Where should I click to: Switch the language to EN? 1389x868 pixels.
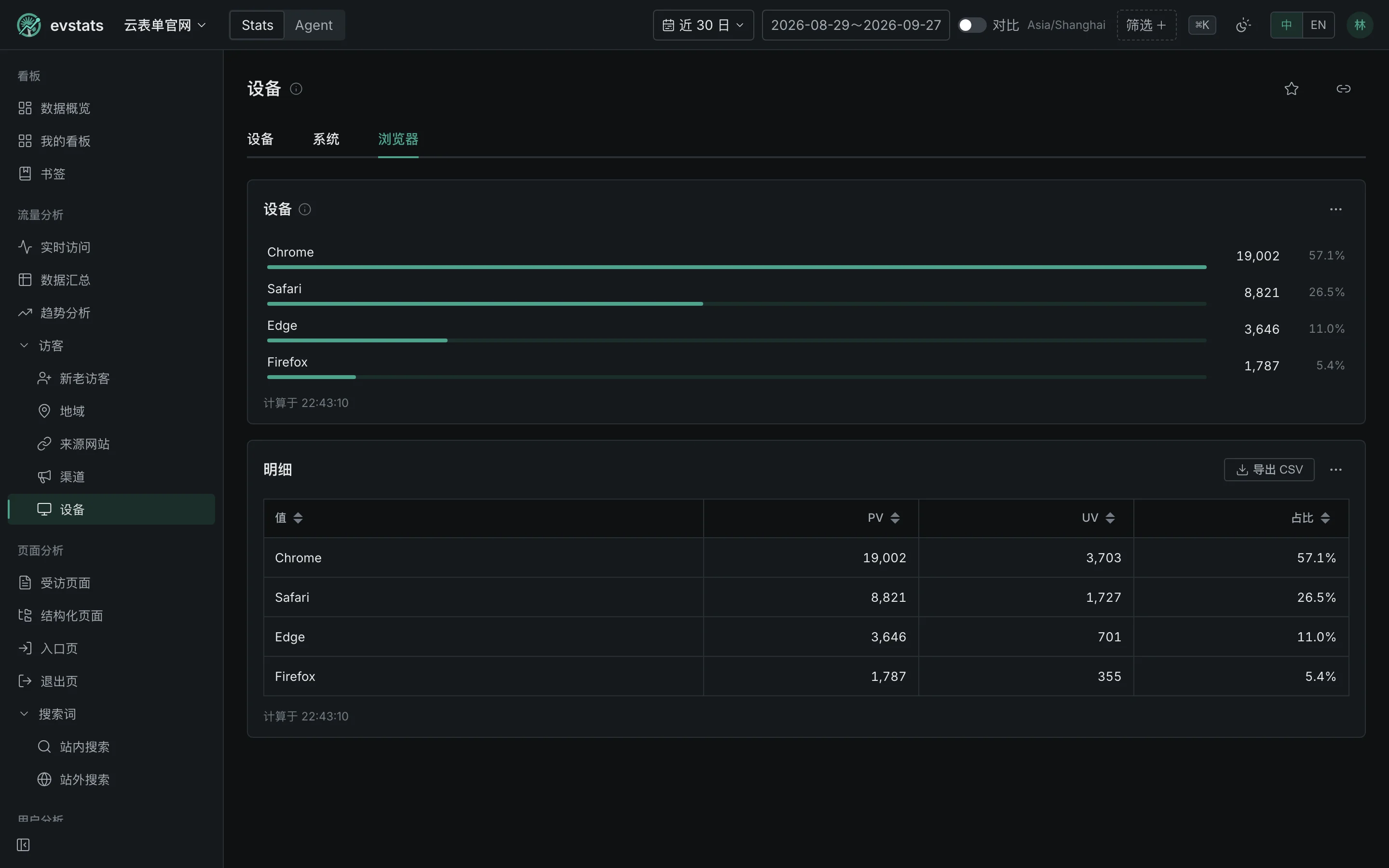click(1319, 25)
